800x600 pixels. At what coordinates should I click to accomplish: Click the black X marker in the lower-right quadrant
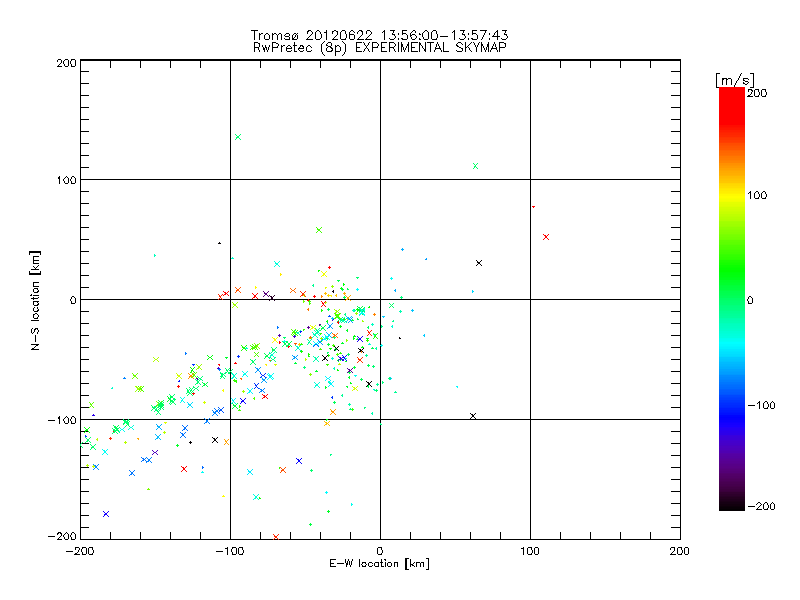coord(473,416)
